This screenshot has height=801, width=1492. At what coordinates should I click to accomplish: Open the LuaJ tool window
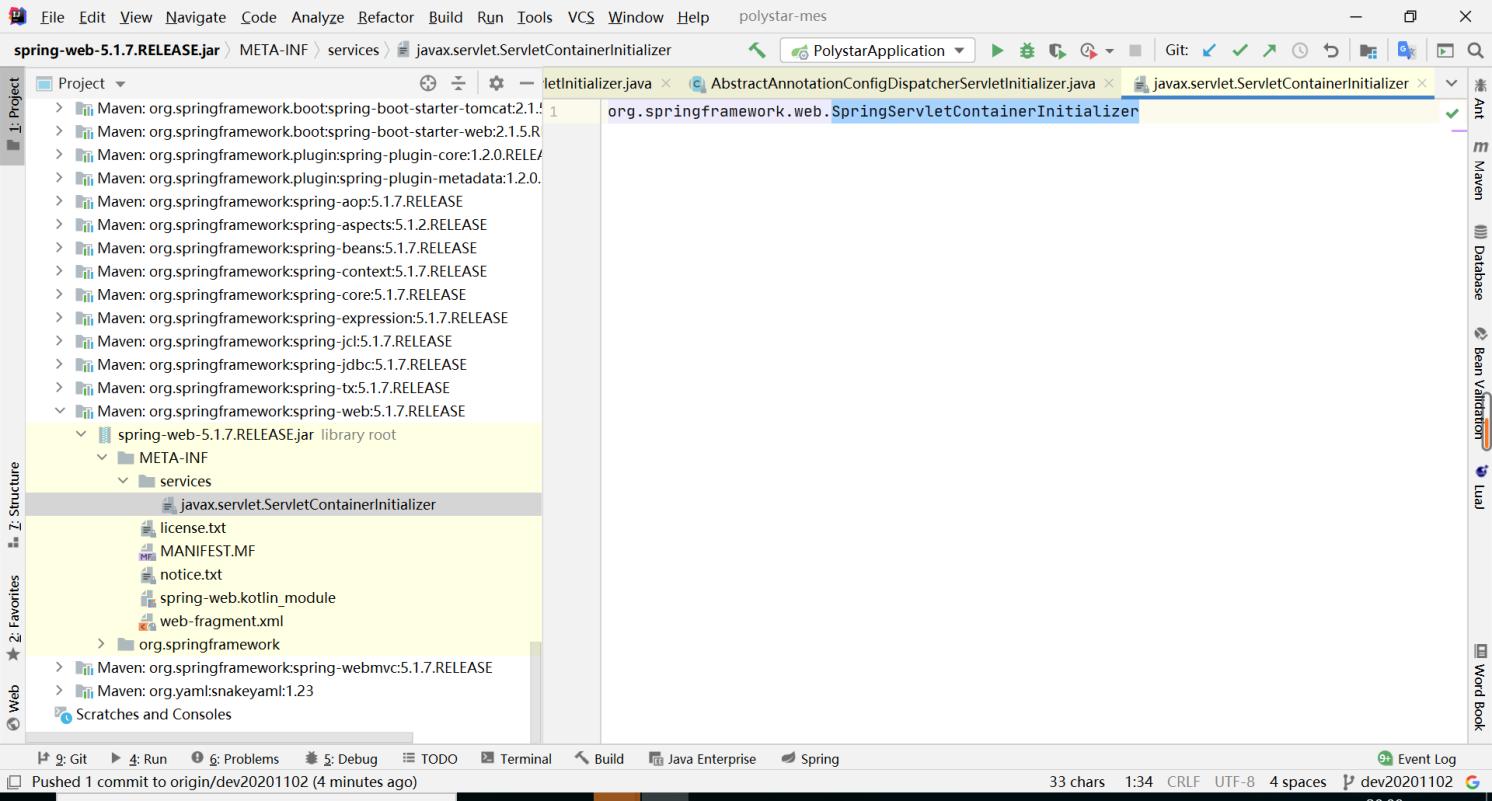1480,486
